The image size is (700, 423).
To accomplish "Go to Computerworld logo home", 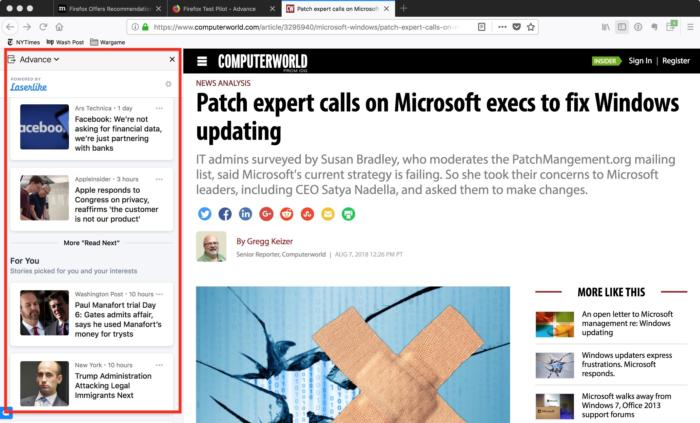I will click(x=262, y=62).
